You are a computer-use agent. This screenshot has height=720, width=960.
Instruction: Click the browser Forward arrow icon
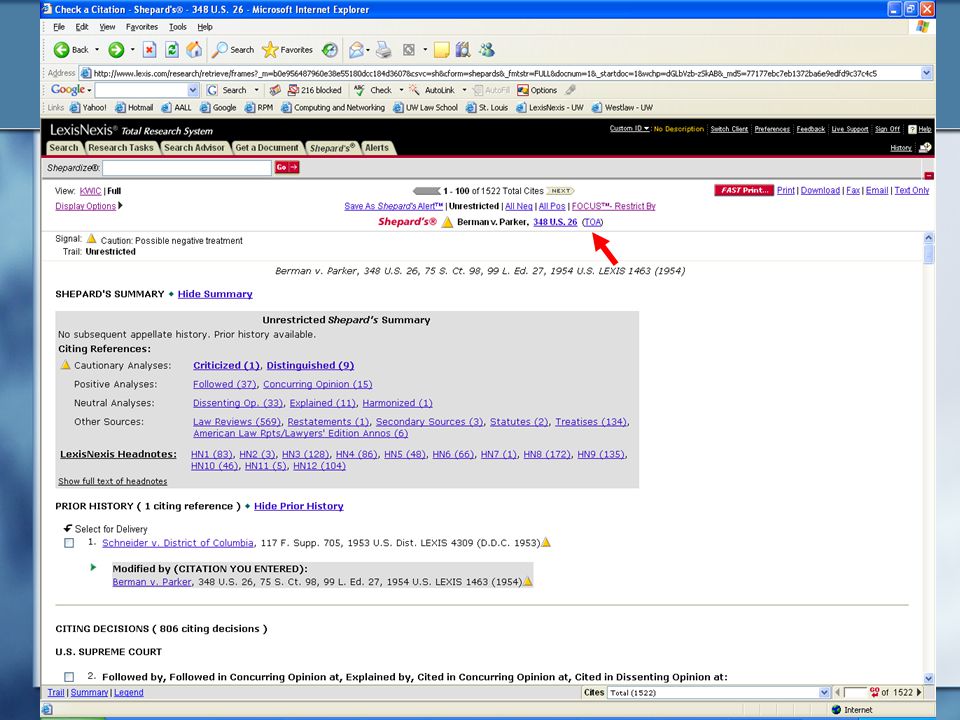[x=116, y=50]
